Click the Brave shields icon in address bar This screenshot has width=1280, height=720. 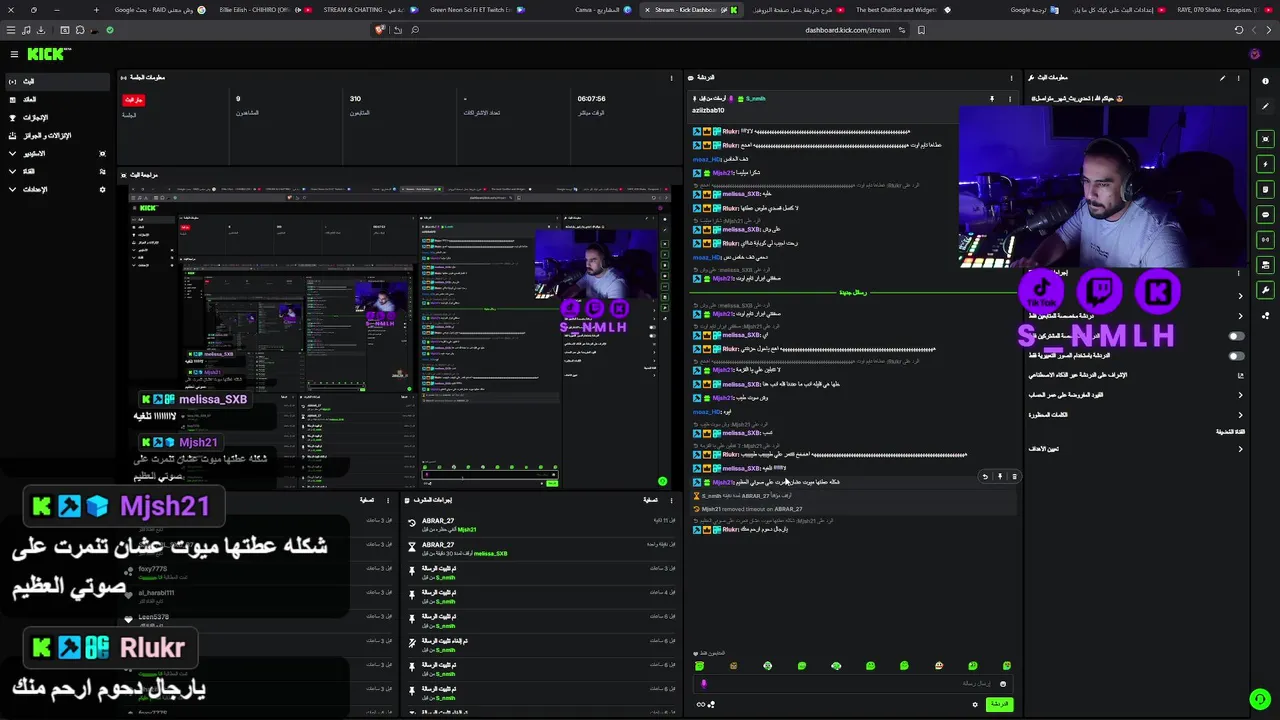coord(380,30)
